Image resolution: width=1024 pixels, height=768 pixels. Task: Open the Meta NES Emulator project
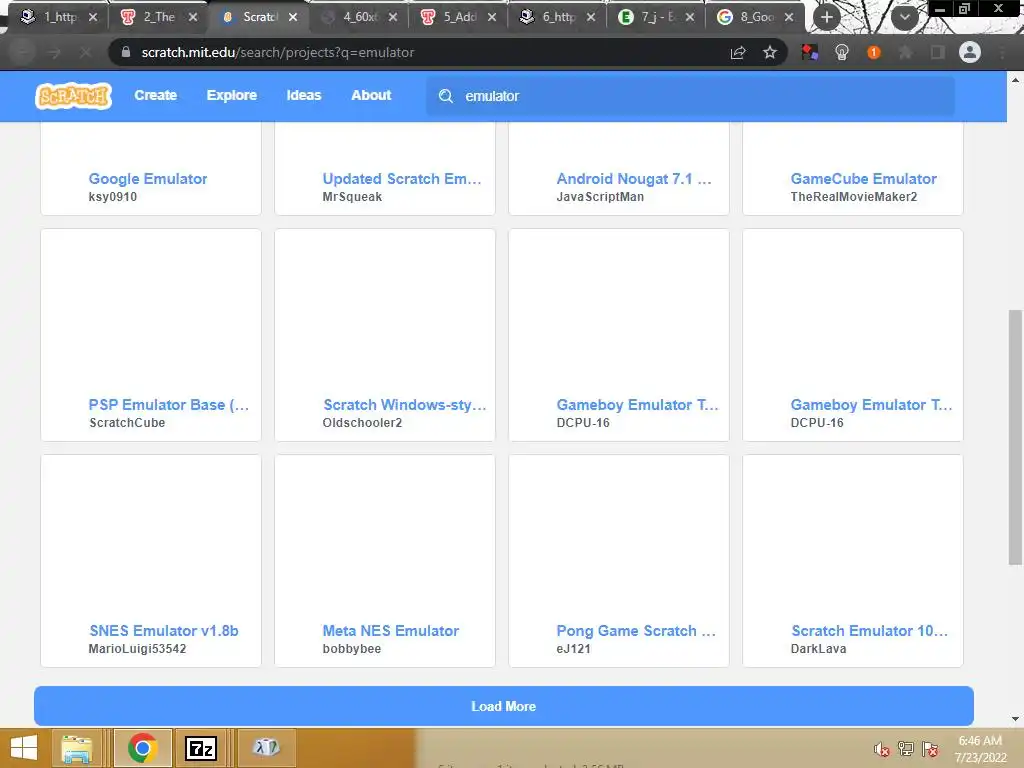(x=391, y=631)
